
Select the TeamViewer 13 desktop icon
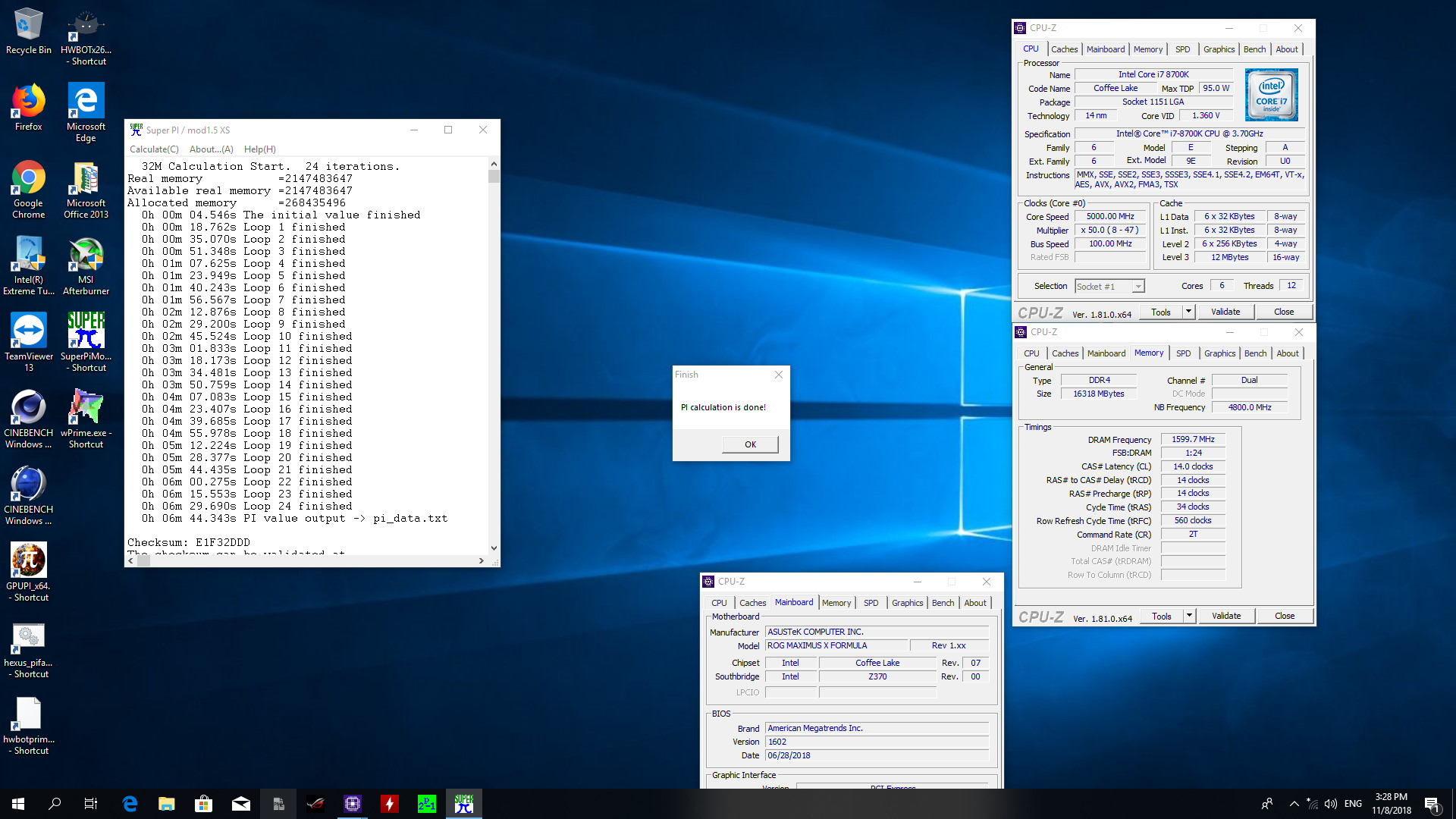(28, 343)
